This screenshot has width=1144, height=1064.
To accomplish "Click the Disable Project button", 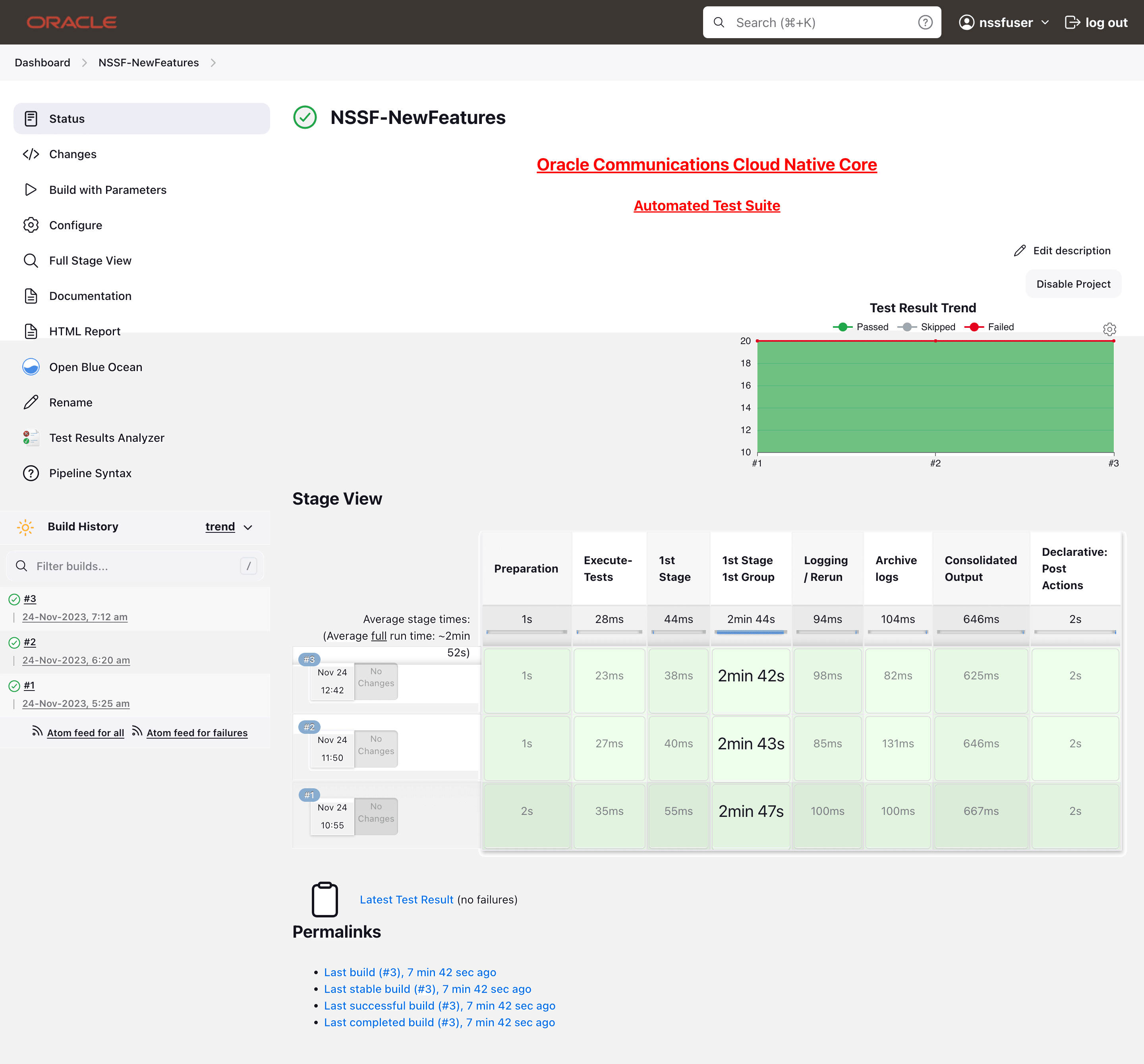I will point(1072,284).
